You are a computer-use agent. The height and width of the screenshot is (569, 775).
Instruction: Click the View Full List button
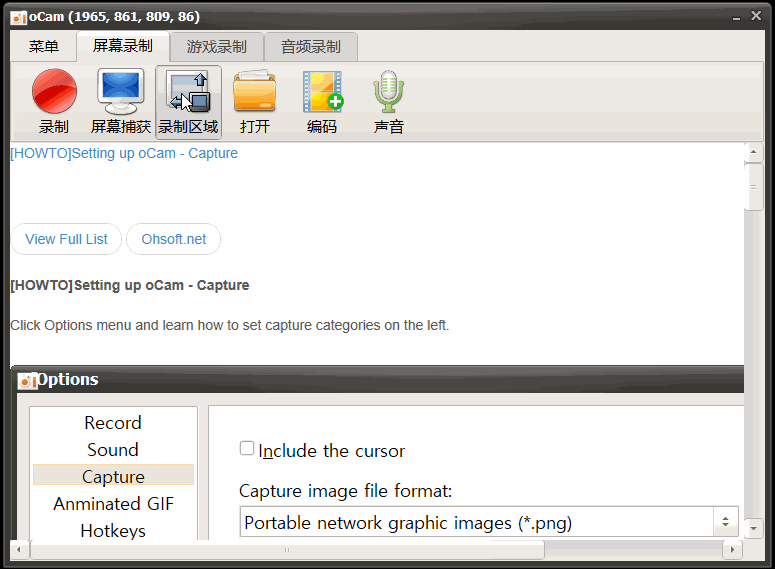point(66,239)
